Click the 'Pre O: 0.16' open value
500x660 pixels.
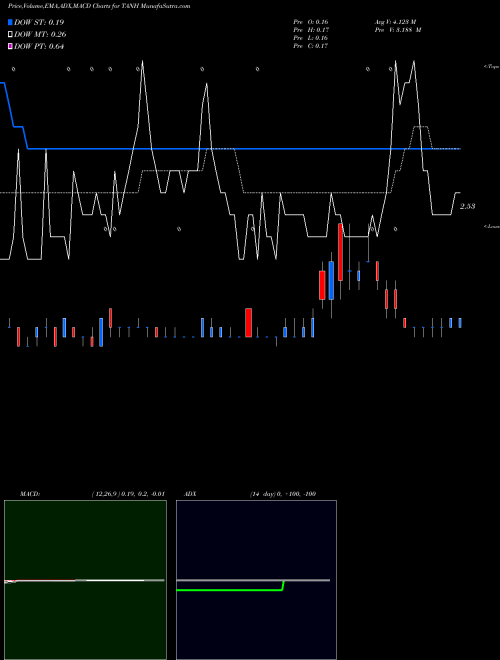pyautogui.click(x=311, y=22)
